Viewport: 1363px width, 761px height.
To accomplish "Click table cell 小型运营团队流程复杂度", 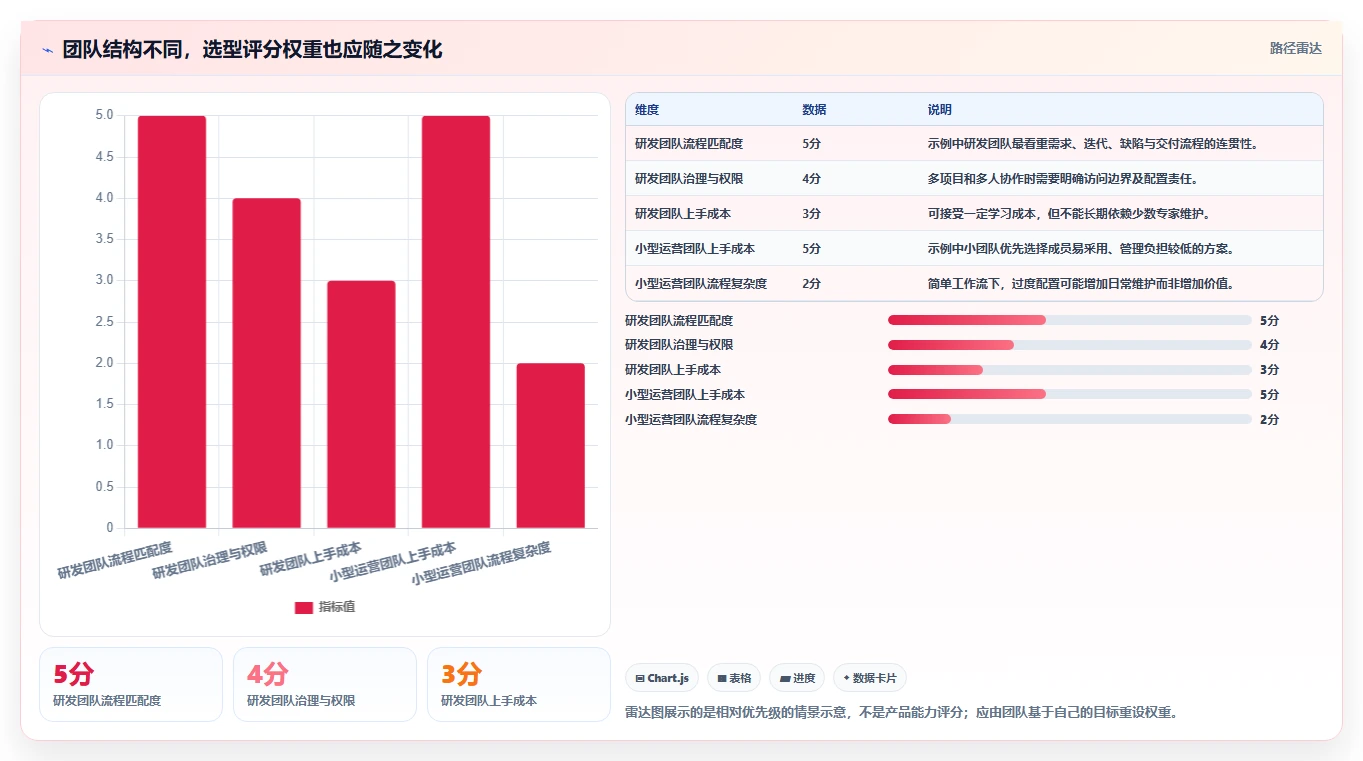I will (x=701, y=284).
